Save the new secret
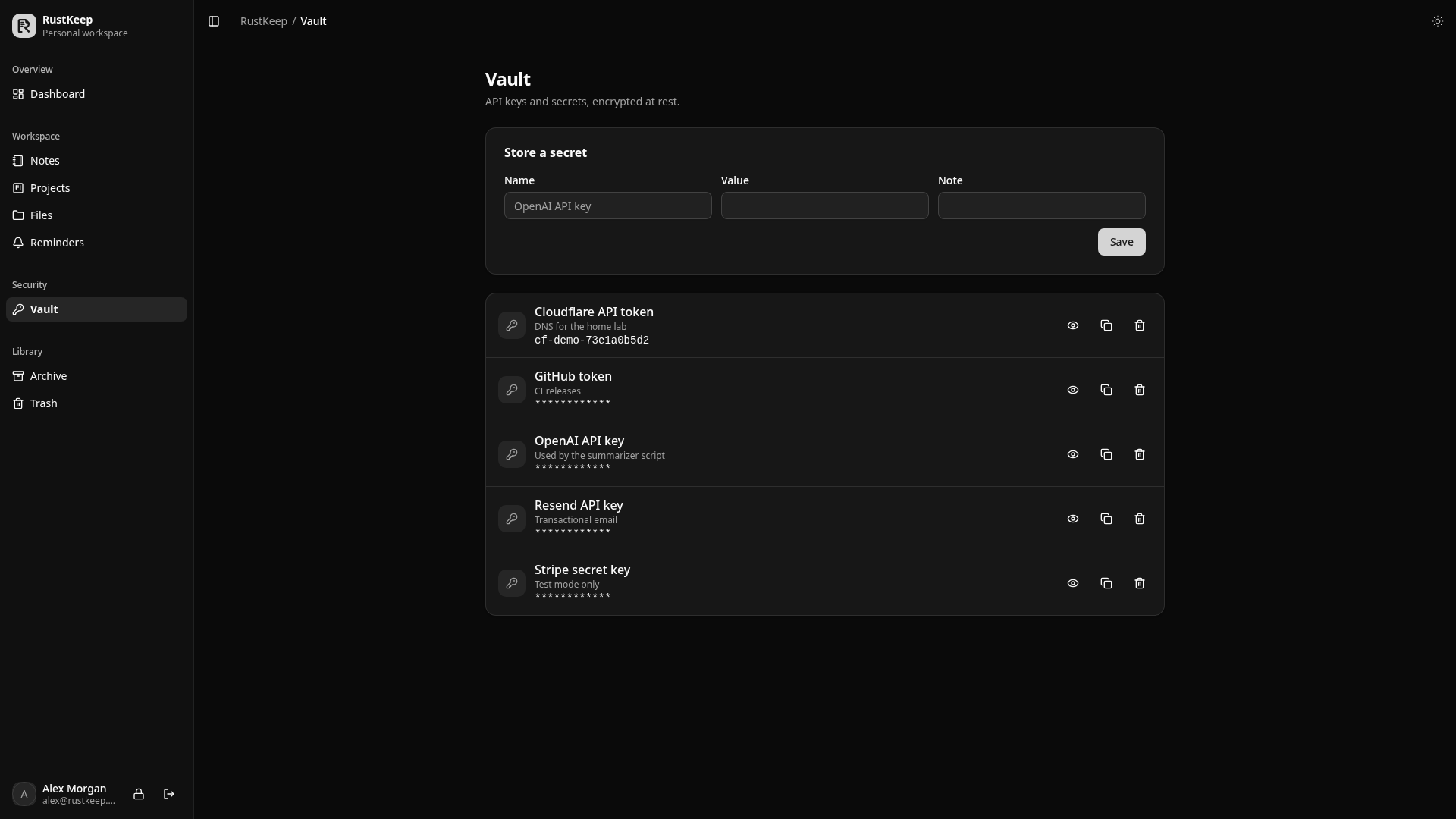 coord(1122,242)
